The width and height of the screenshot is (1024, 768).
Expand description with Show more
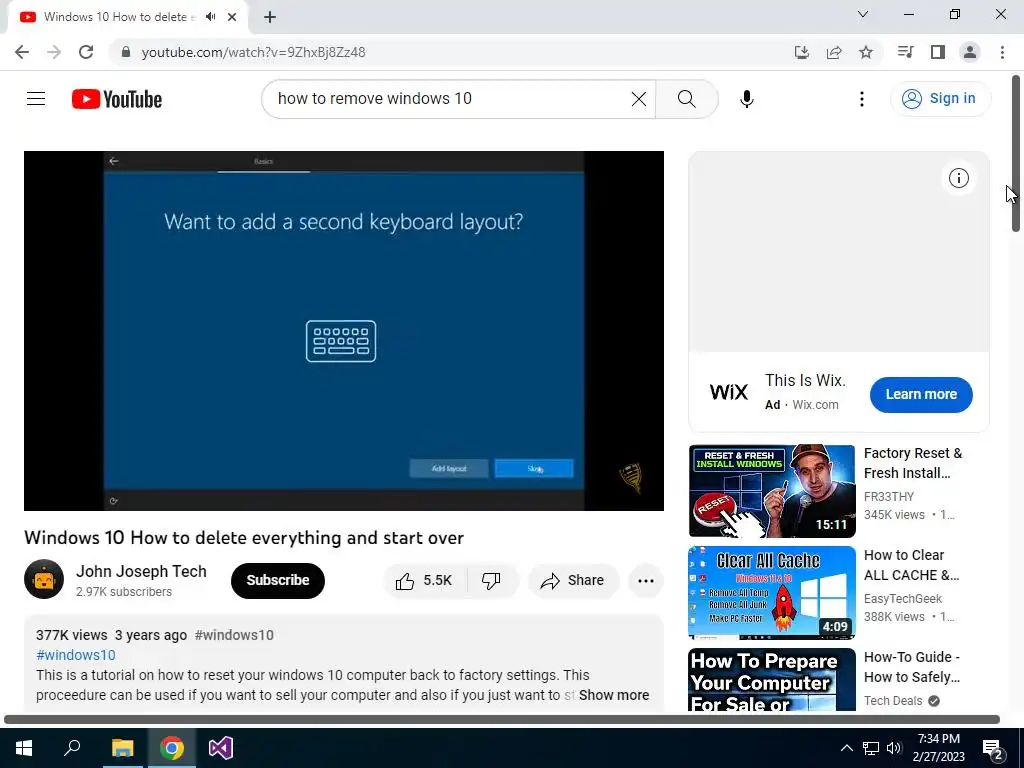(x=614, y=695)
